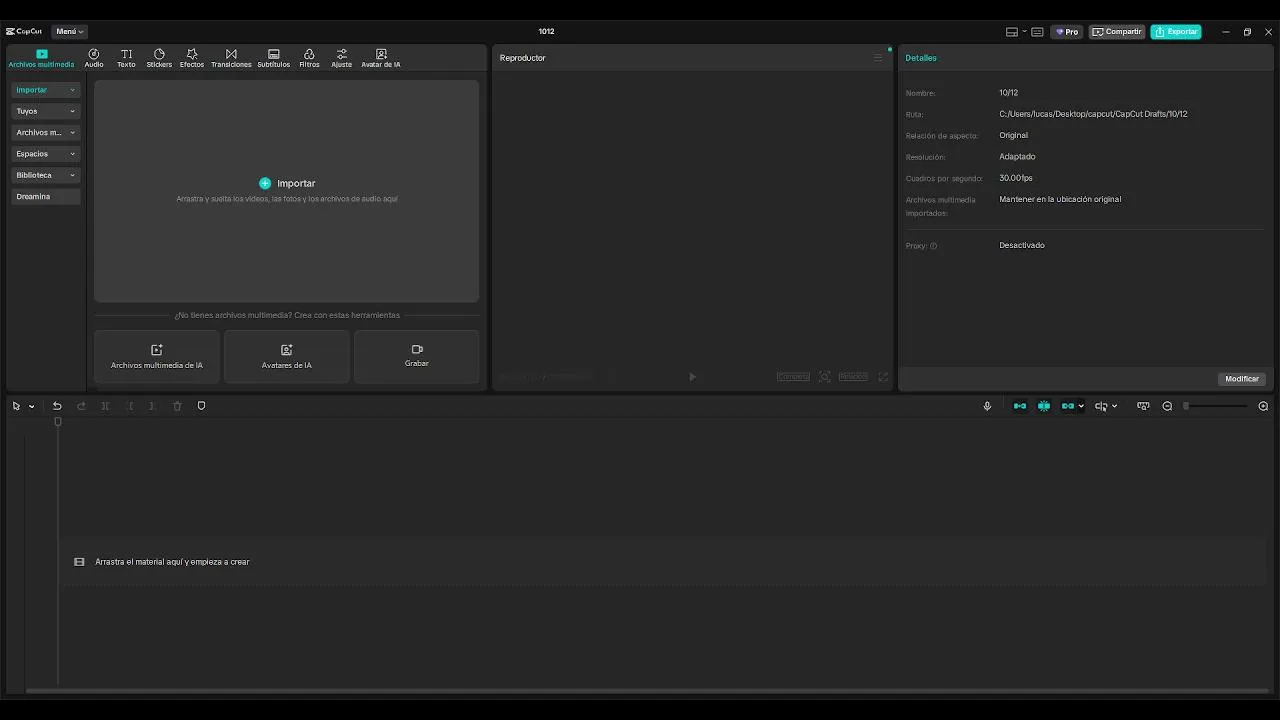
Task: Click the preview crop/focus icon
Action: tap(824, 377)
